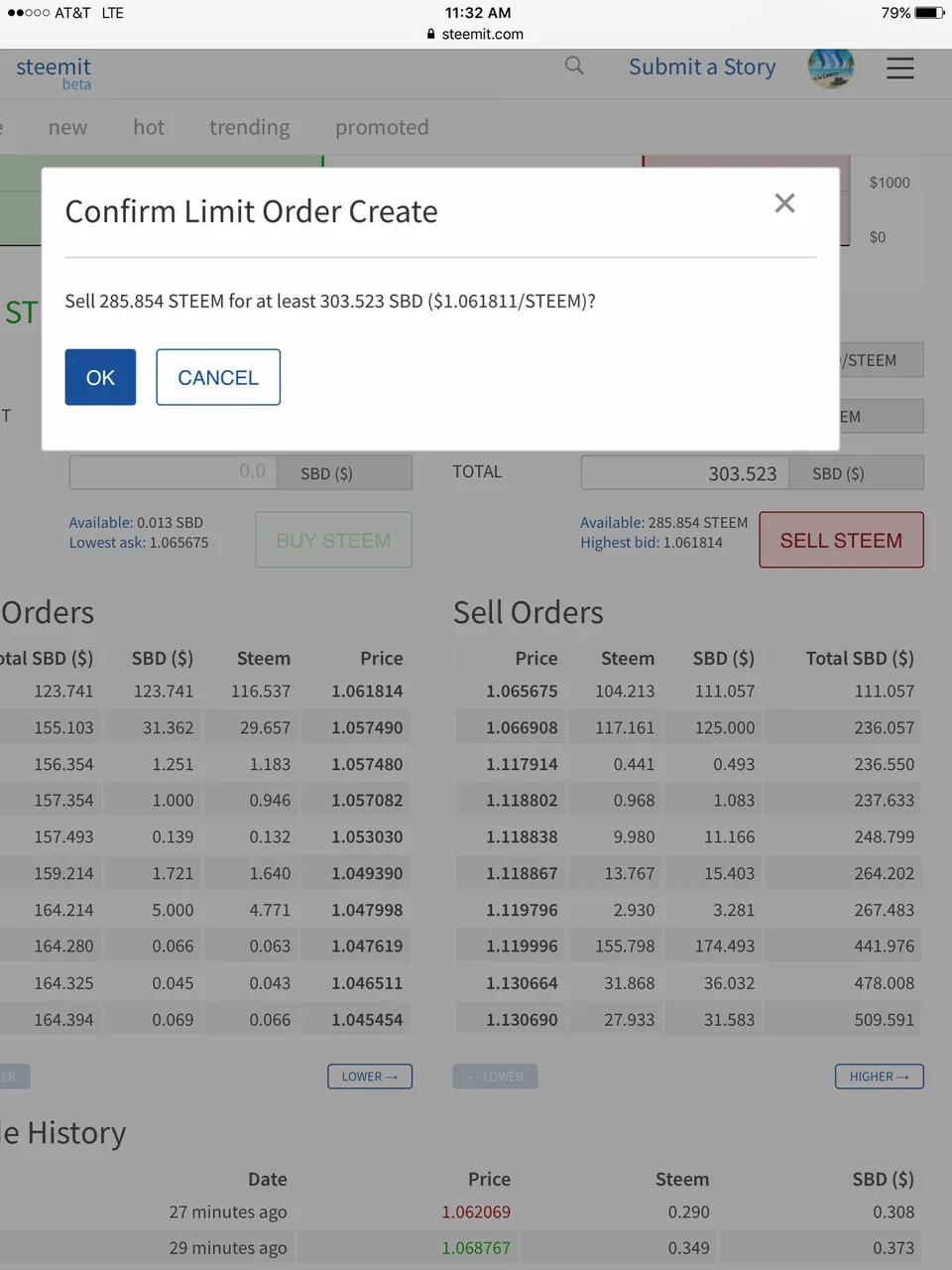This screenshot has height=1270, width=952.
Task: Select buy order price 1.047998
Action: point(367,910)
